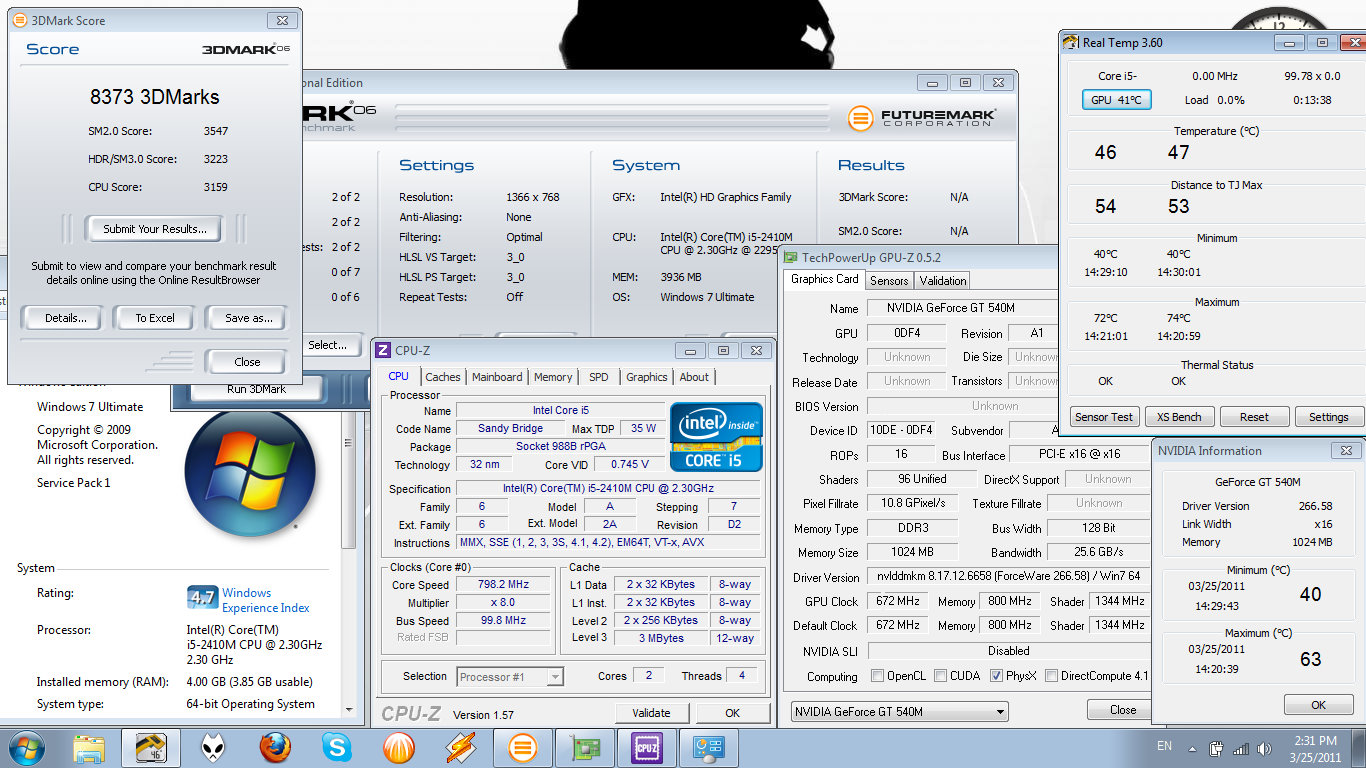
Task: Open the Graphics tab in CPU-Z
Action: click(647, 377)
